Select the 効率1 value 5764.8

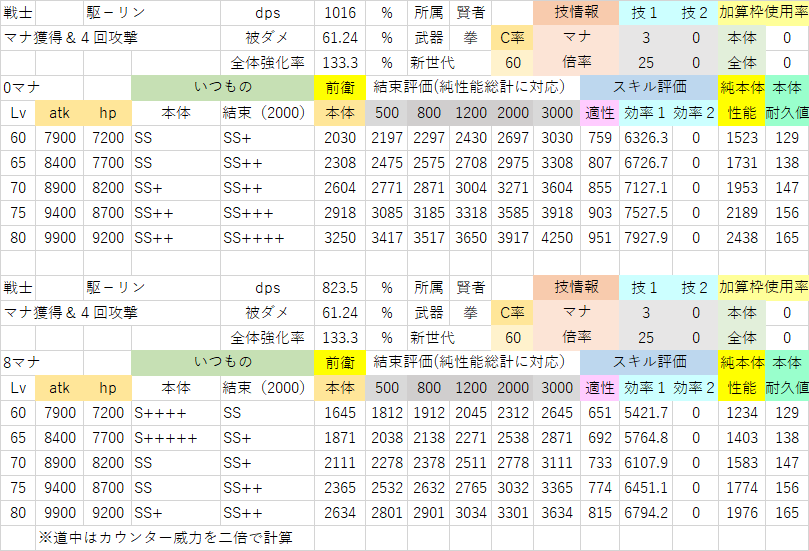[x=646, y=438]
